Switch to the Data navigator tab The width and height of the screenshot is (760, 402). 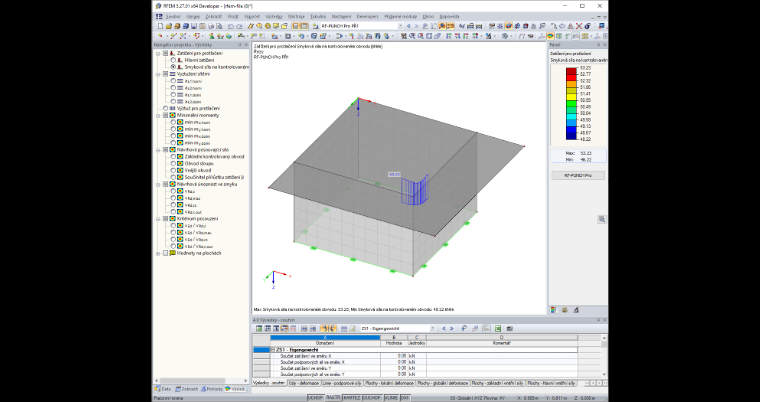click(163, 389)
